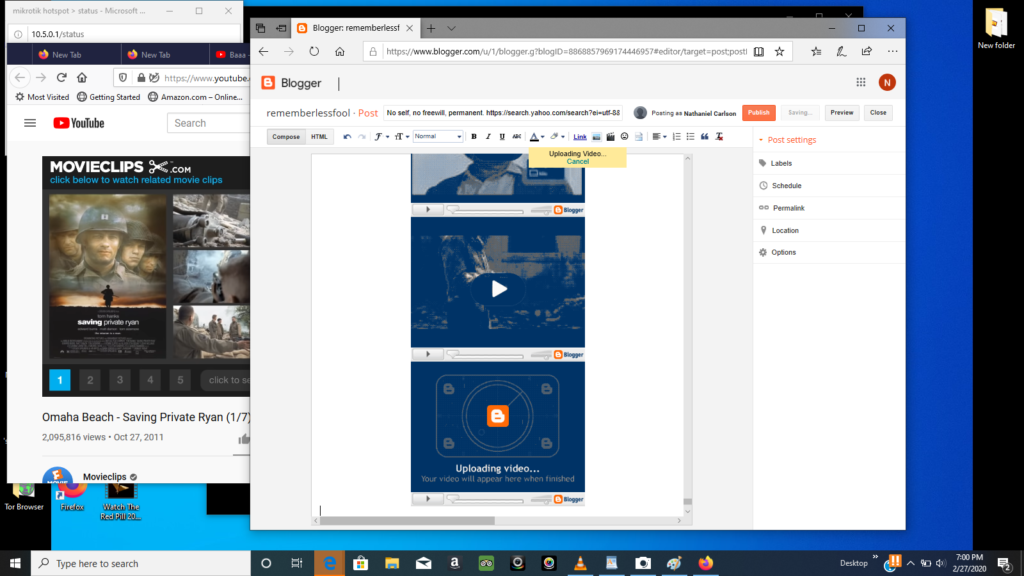
Task: Remove formatting from selected text
Action: coord(719,136)
